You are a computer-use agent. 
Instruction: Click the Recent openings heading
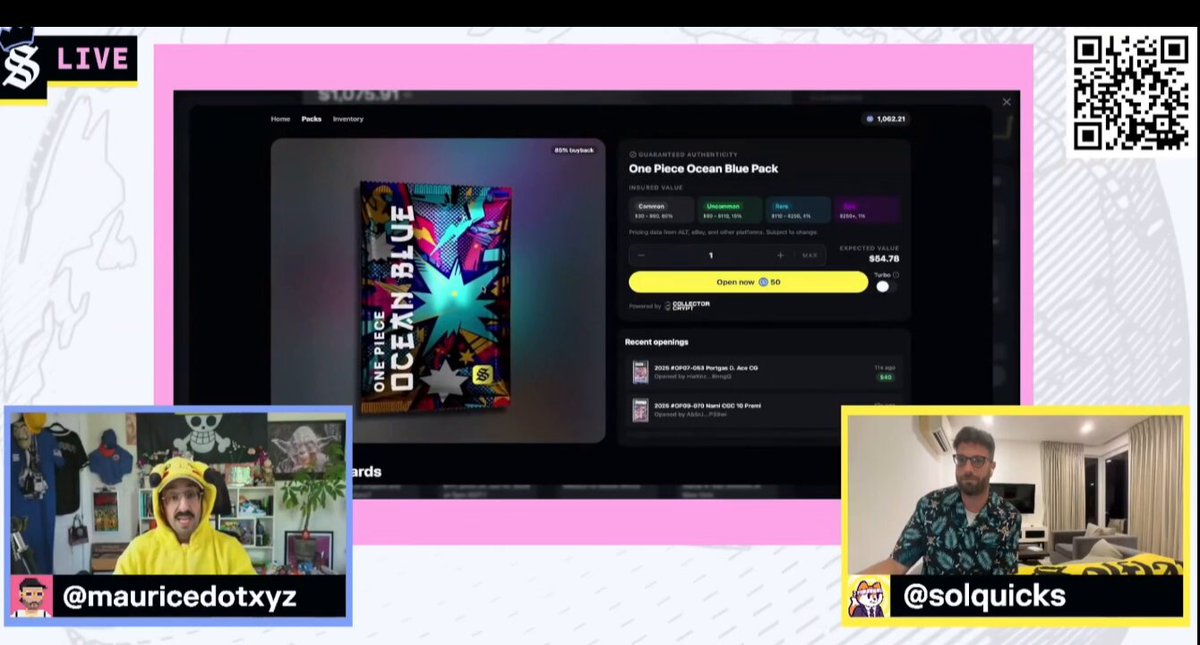pos(656,342)
